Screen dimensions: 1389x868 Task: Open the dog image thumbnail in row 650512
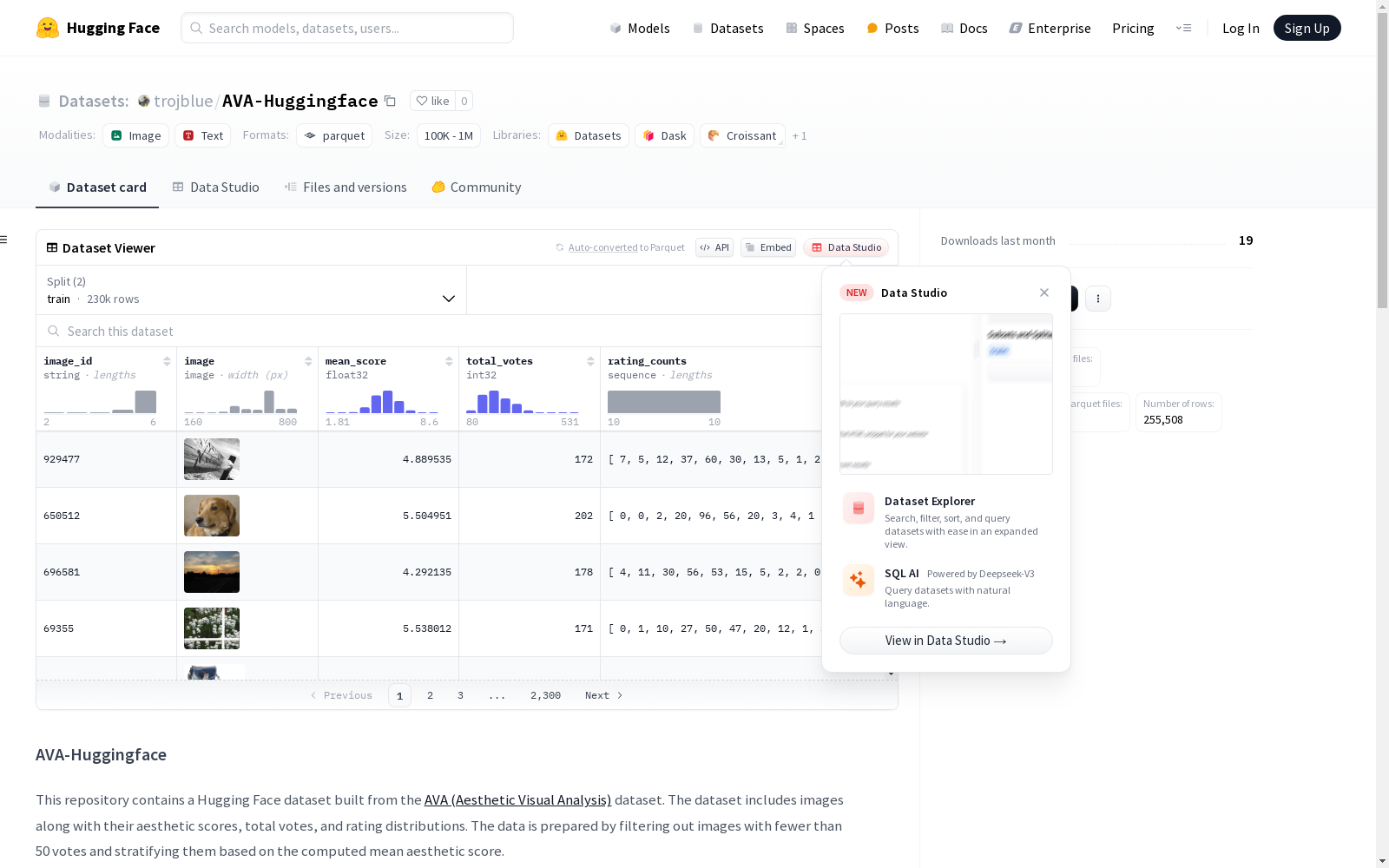tap(212, 516)
